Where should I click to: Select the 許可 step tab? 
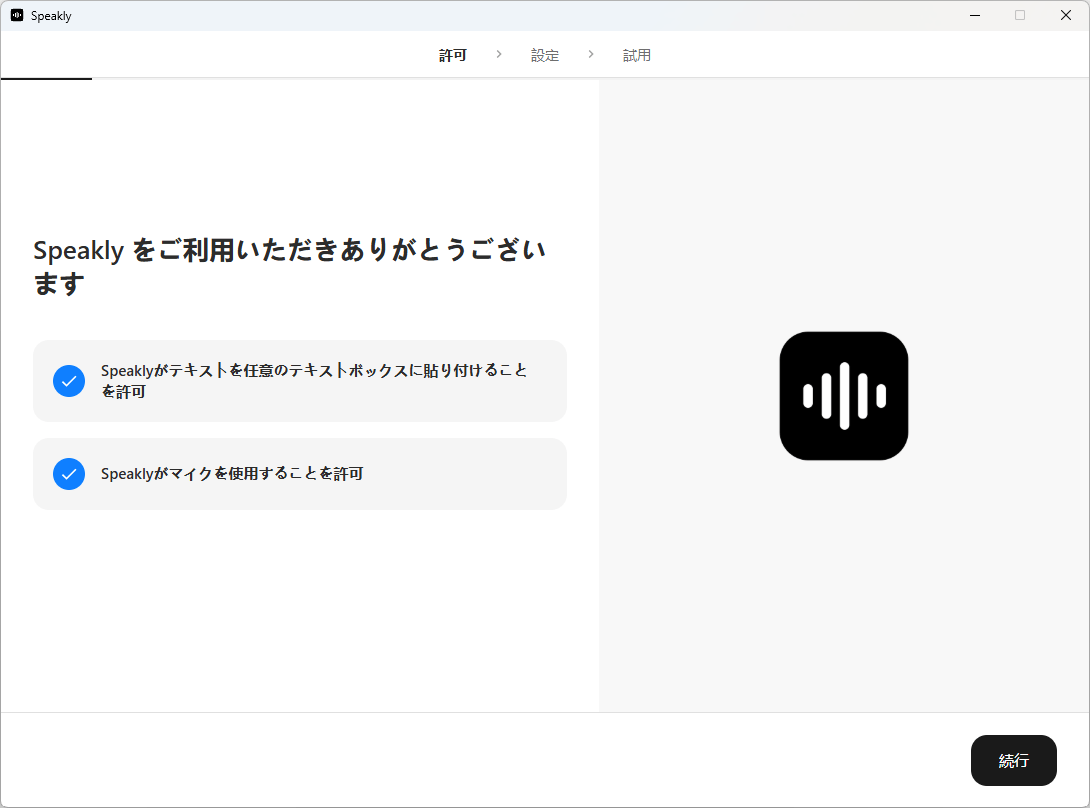click(453, 56)
